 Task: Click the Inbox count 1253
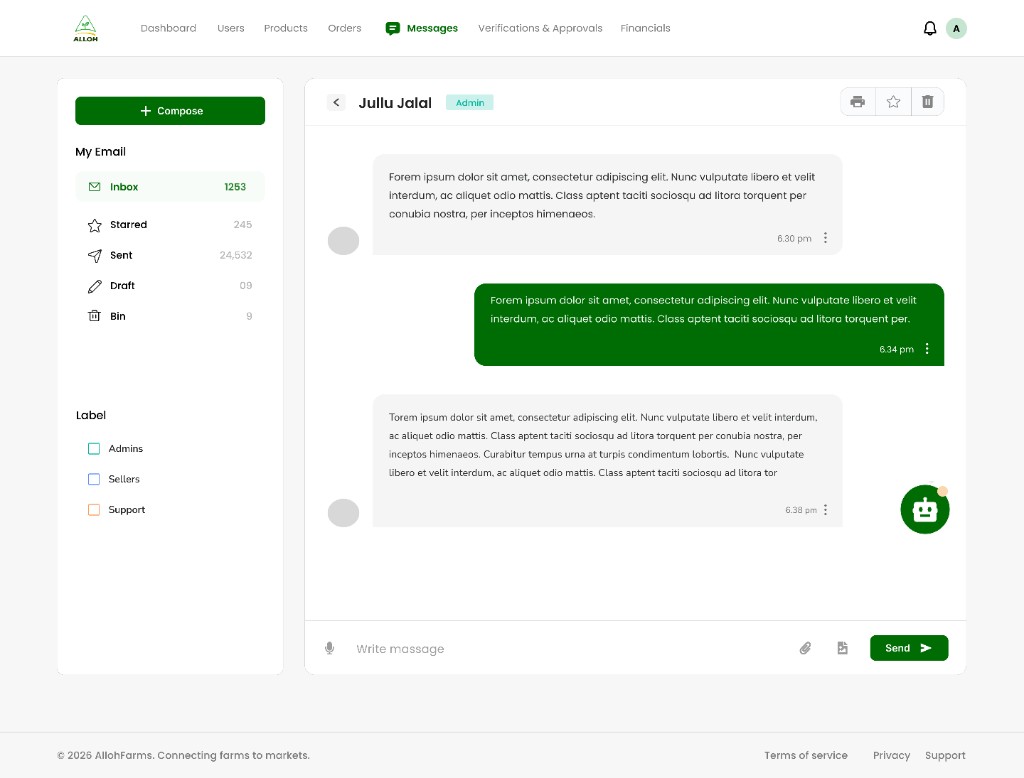point(235,187)
